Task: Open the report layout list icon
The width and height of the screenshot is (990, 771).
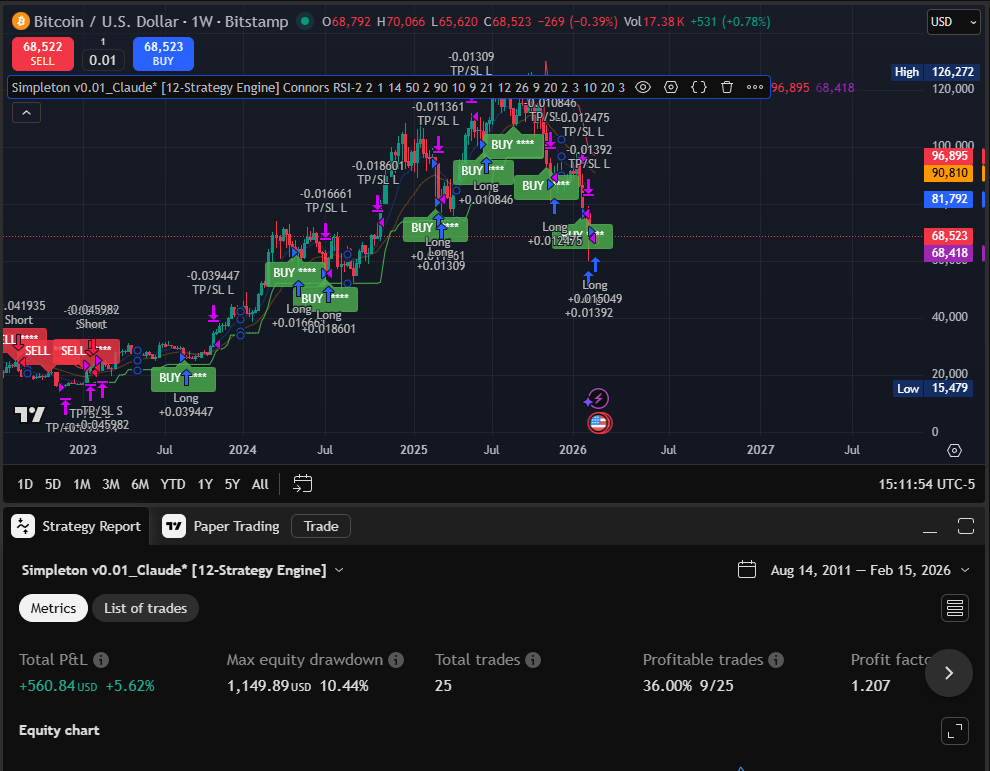Action: click(x=955, y=608)
